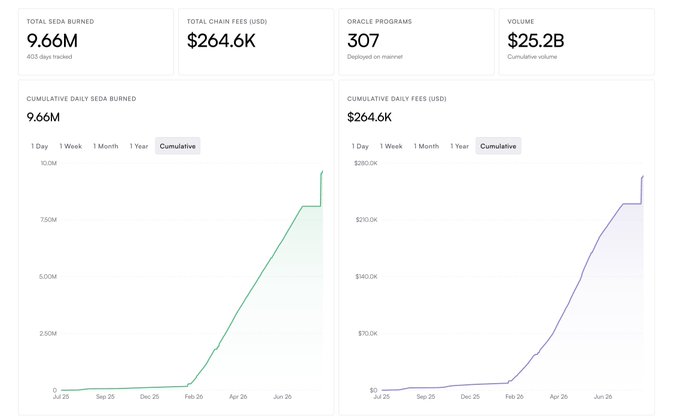Screen dimensions: 680x419
Task: Click the 'Cumulative Daily SEDA Burned' heading
Action: click(81, 99)
